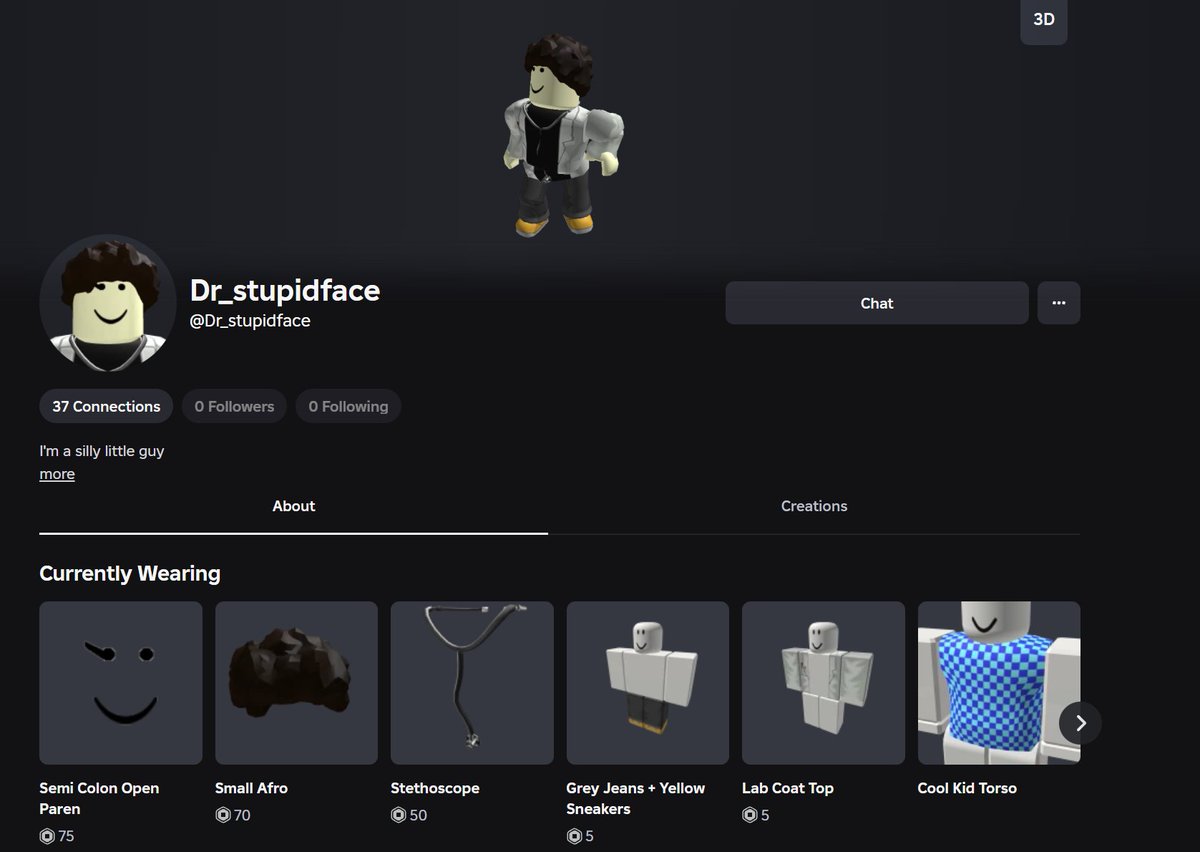Expand bio with the more link
Viewport: 1200px width, 852px height.
tap(57, 474)
